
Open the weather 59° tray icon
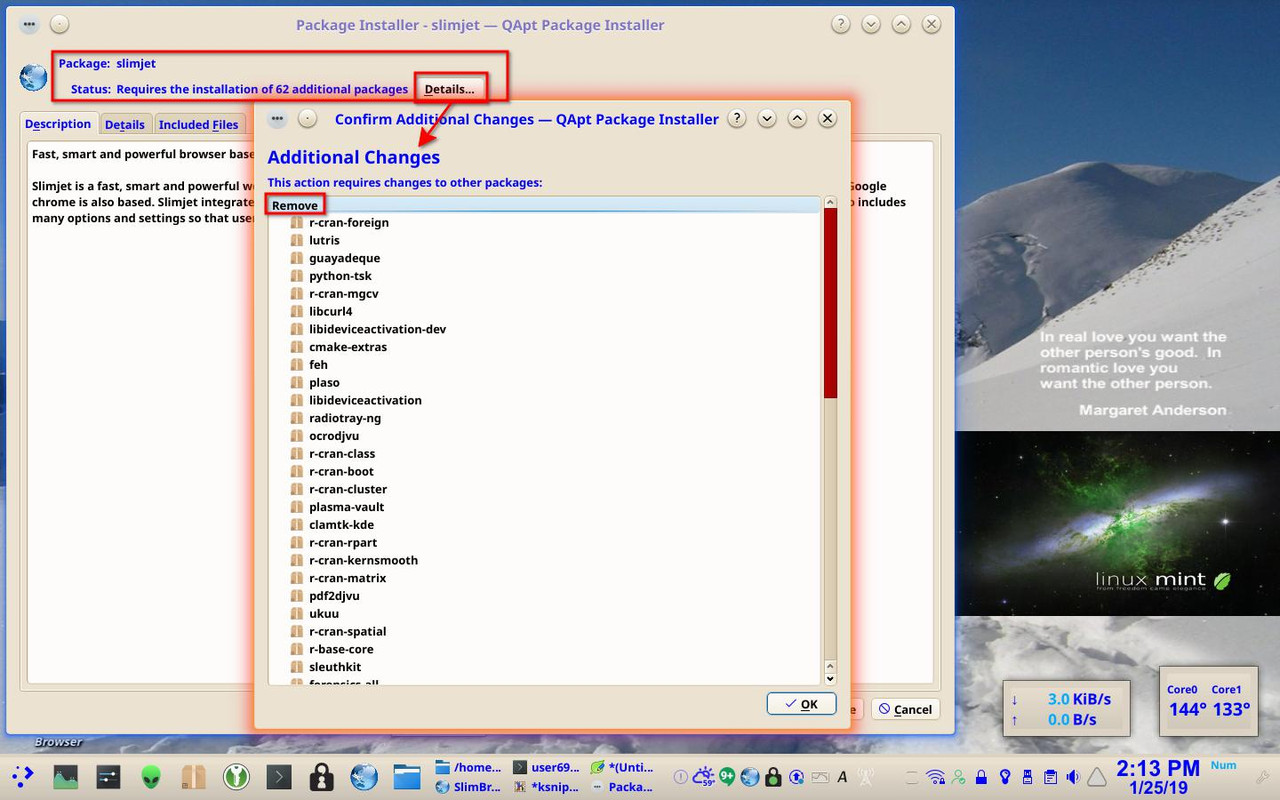coord(704,777)
